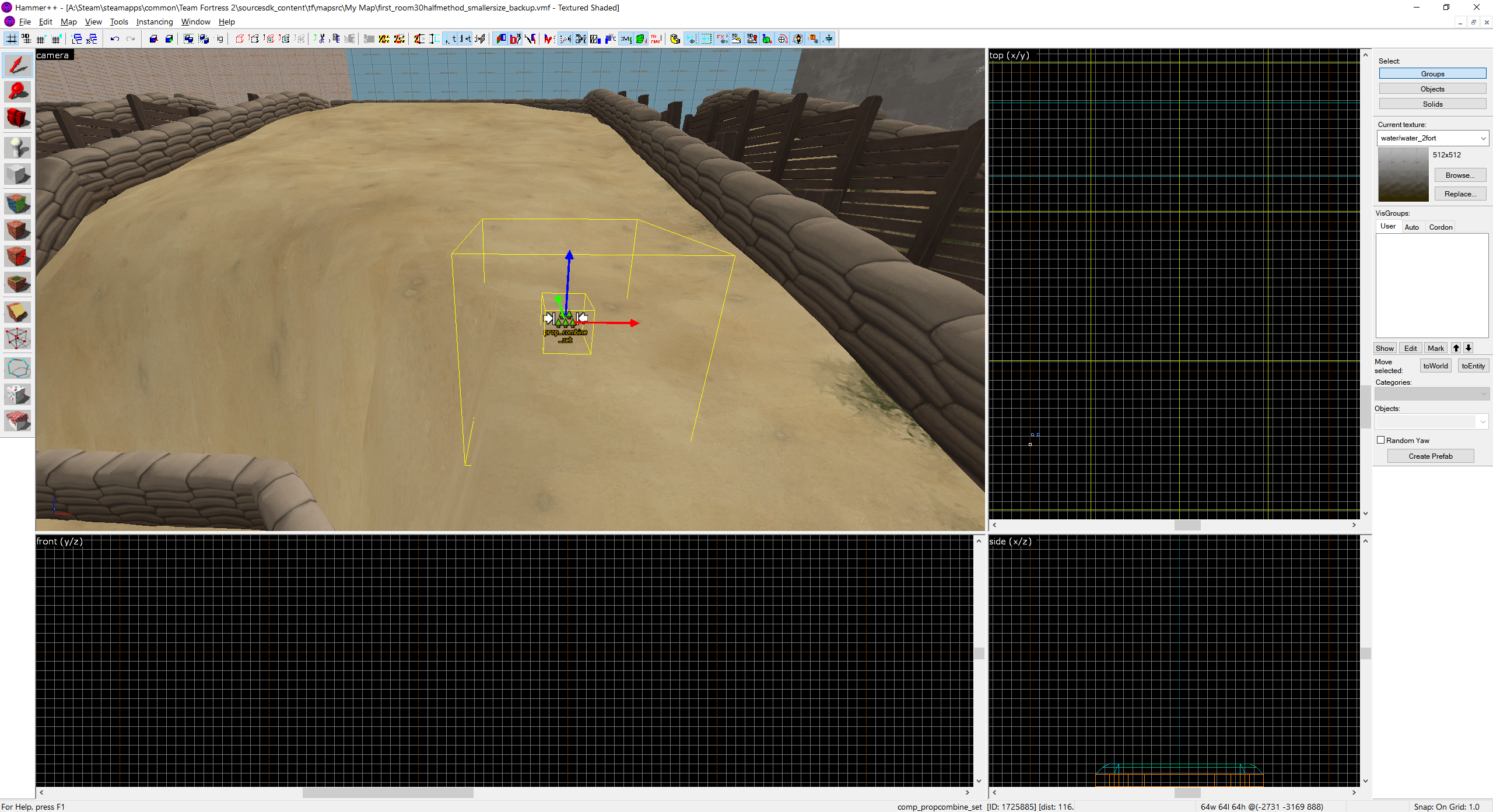Click the Undo arrow in toolbar
The width and height of the screenshot is (1493, 812).
(115, 39)
